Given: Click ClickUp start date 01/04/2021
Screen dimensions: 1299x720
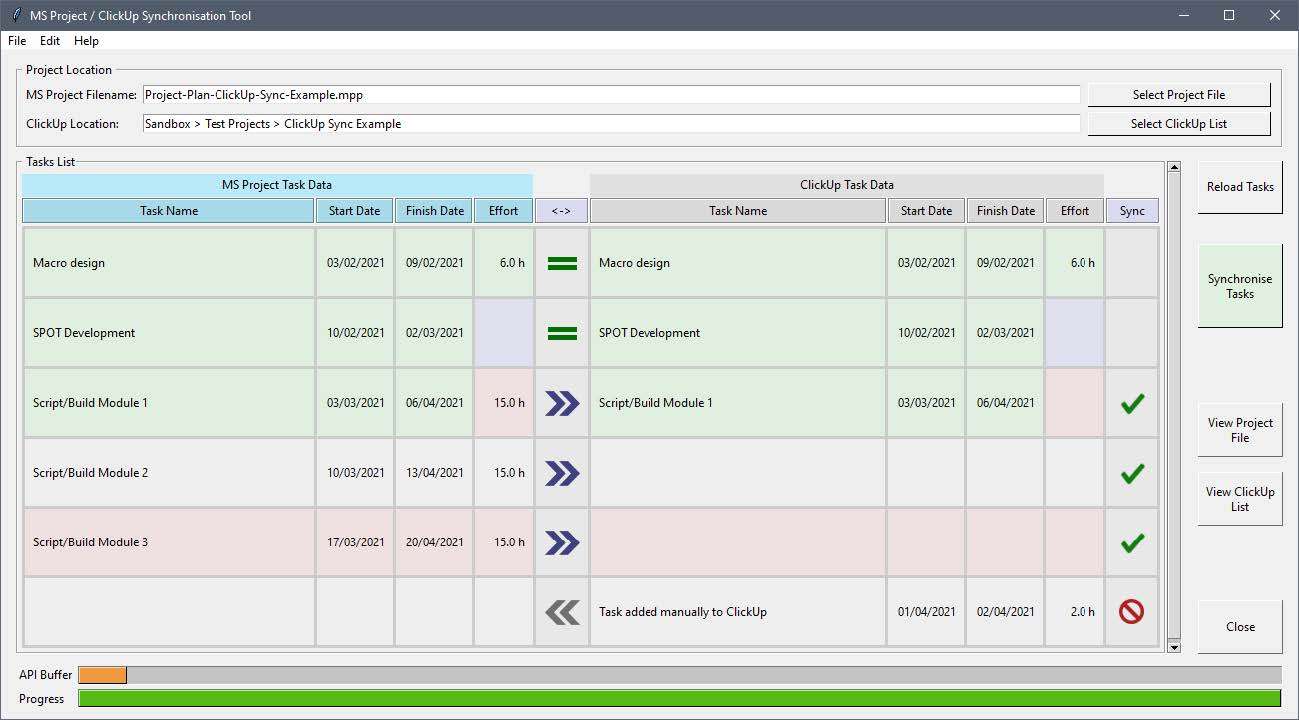Looking at the screenshot, I should 926,612.
